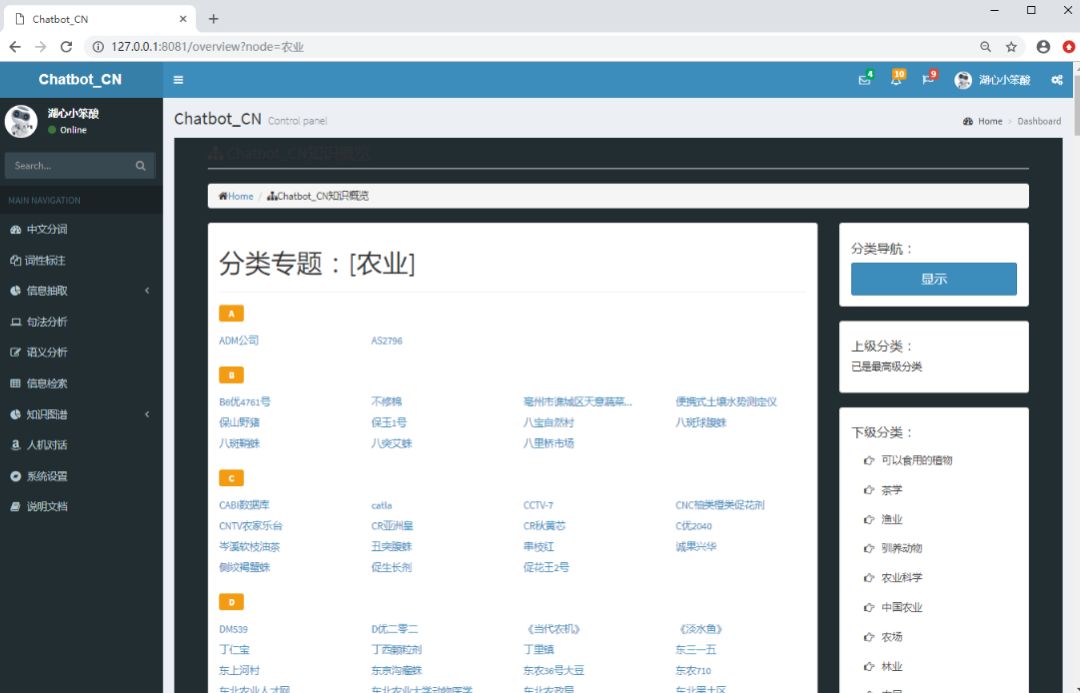Expand the 知识图谱 submenu chevron
The image size is (1080, 693).
(x=147, y=414)
